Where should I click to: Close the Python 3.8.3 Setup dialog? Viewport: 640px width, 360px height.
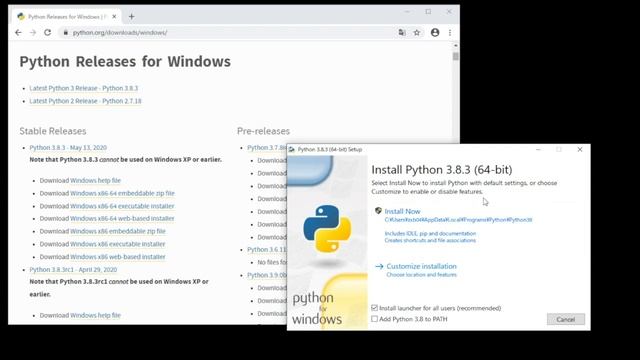point(580,149)
